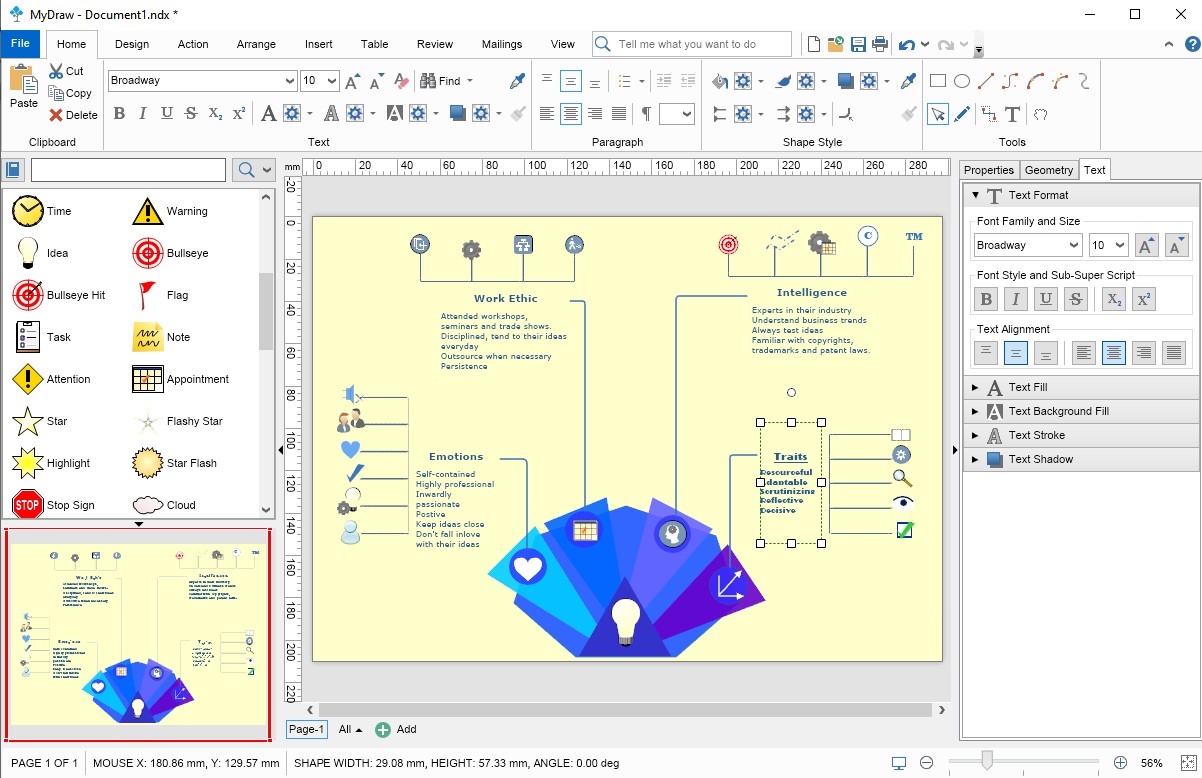Click the library search magnifier button
Image resolution: width=1202 pixels, height=778 pixels.
click(x=244, y=170)
